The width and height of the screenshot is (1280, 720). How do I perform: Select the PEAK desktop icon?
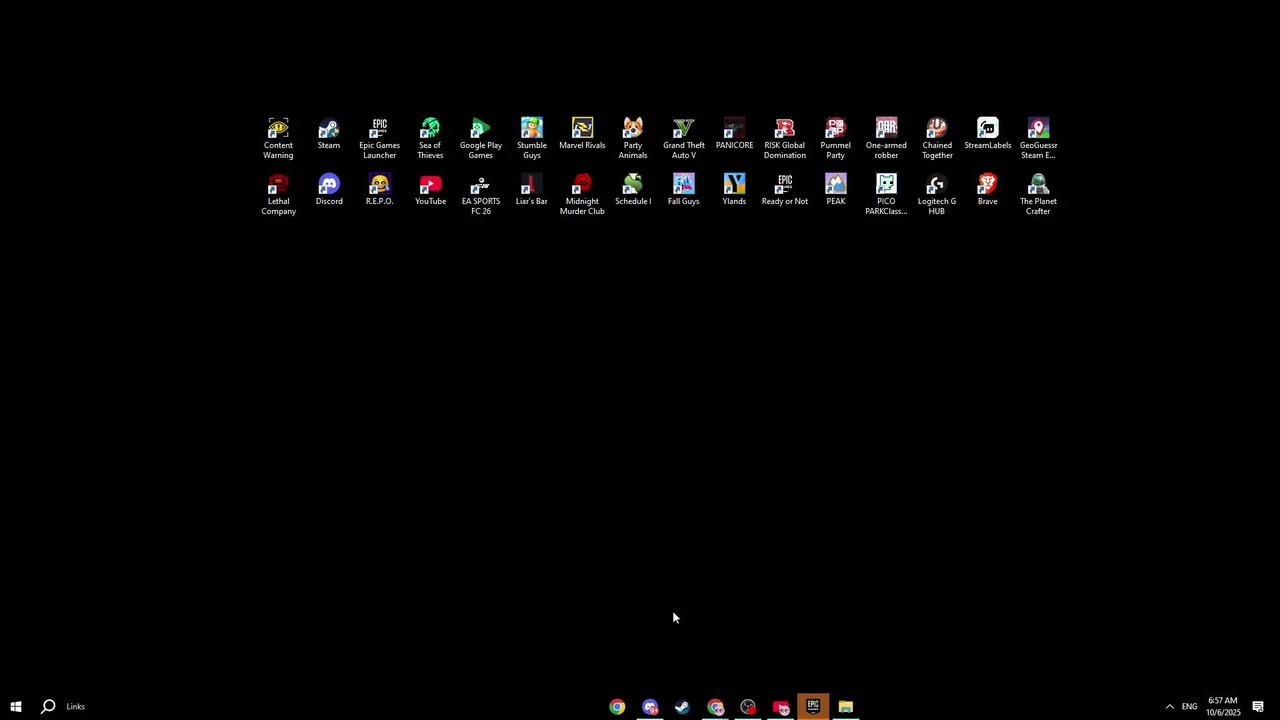click(835, 190)
